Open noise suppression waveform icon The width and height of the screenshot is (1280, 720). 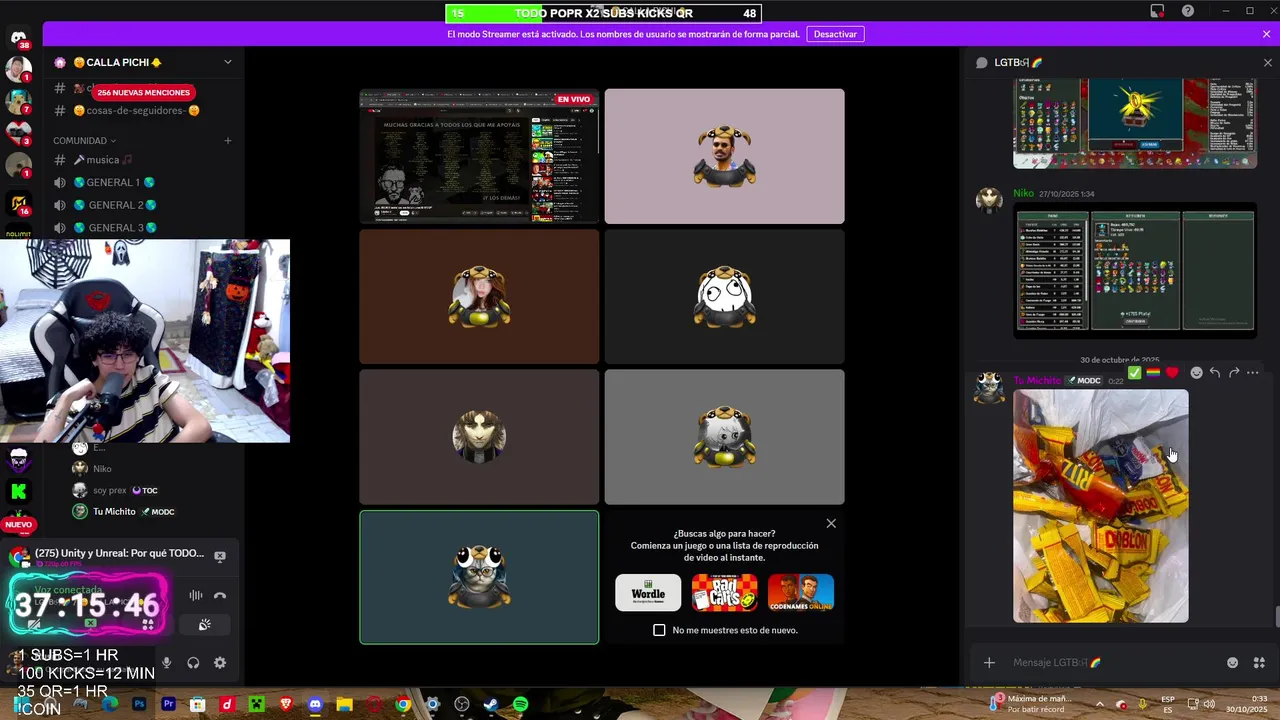195,595
